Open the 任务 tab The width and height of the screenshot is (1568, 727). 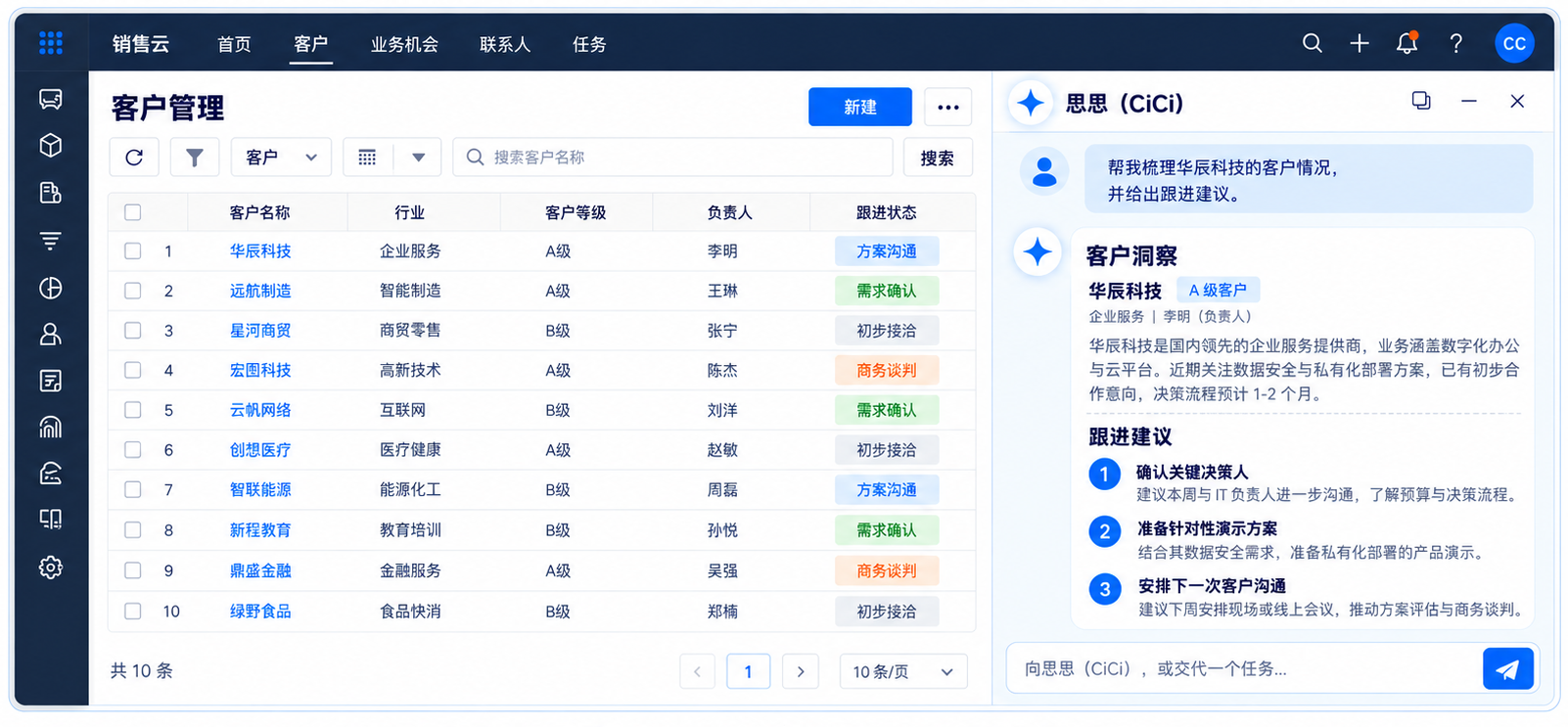click(589, 44)
